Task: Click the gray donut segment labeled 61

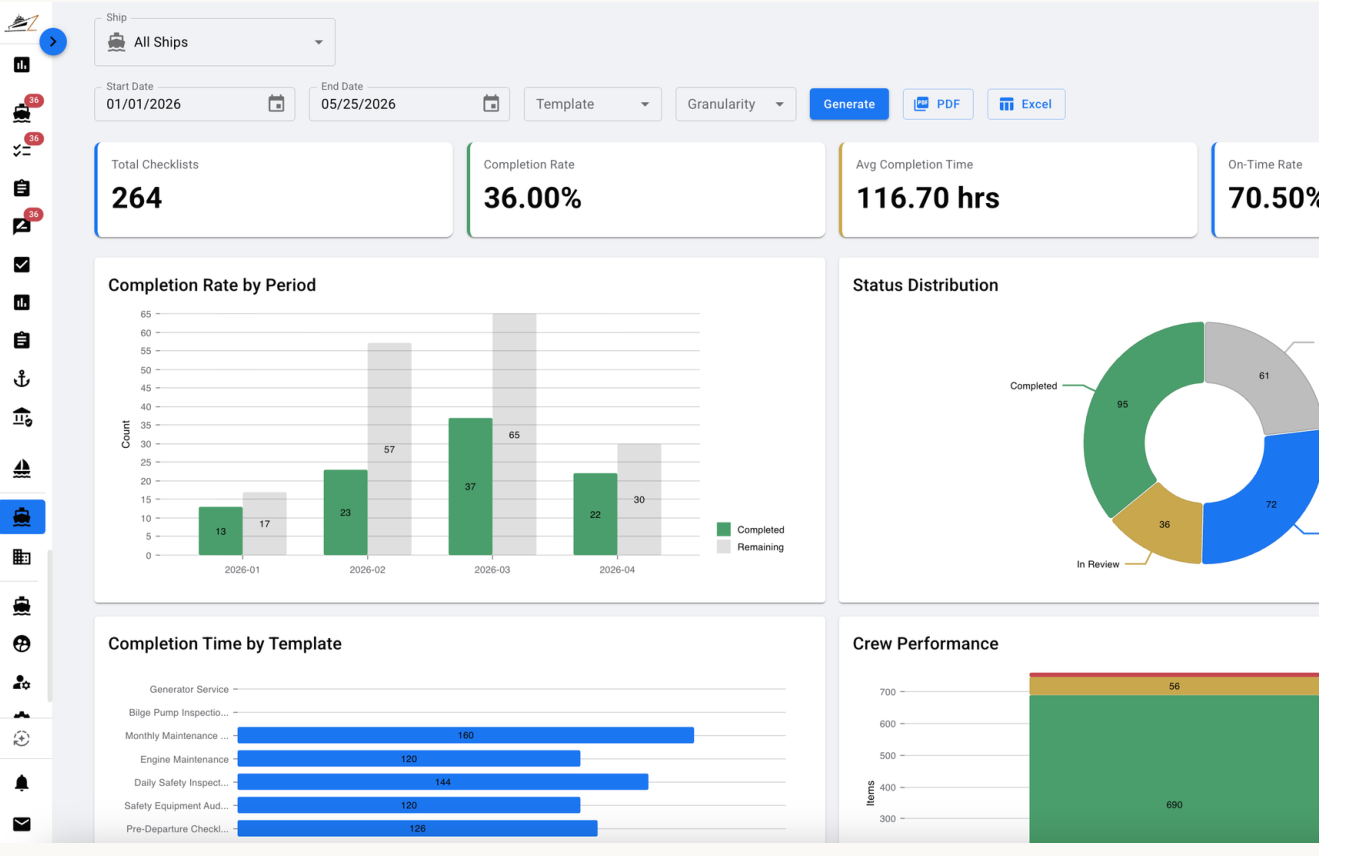Action: click(x=1264, y=376)
